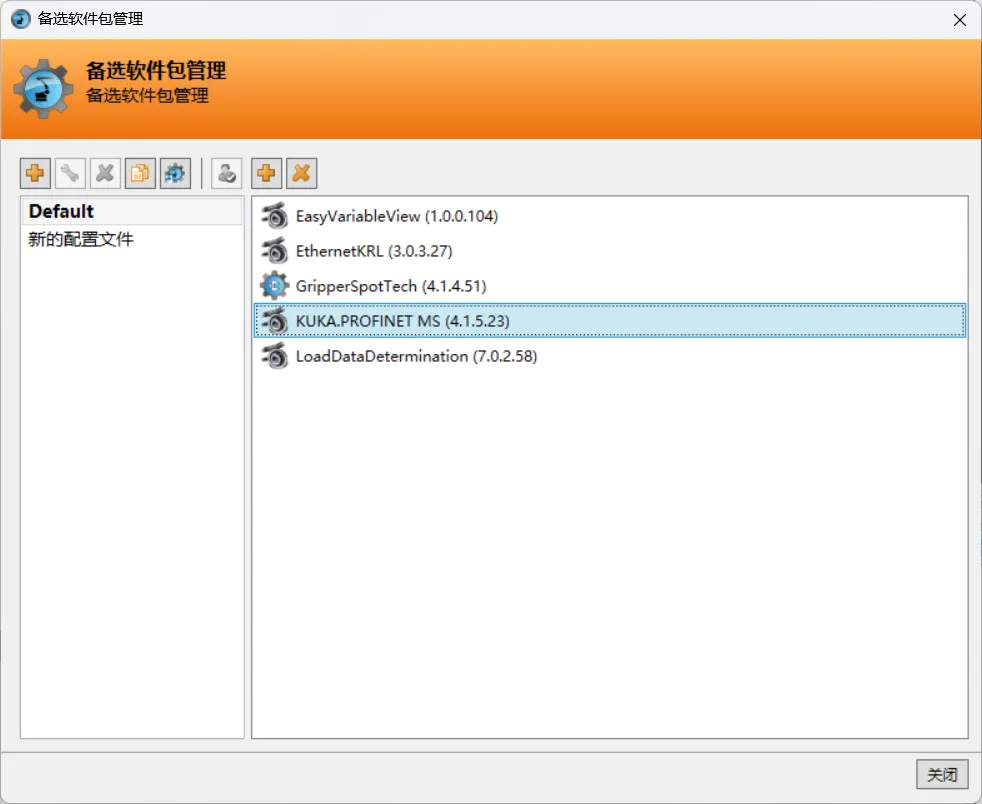Click the user with checkmark icon
Screen dimensions: 982x804
coord(227,173)
